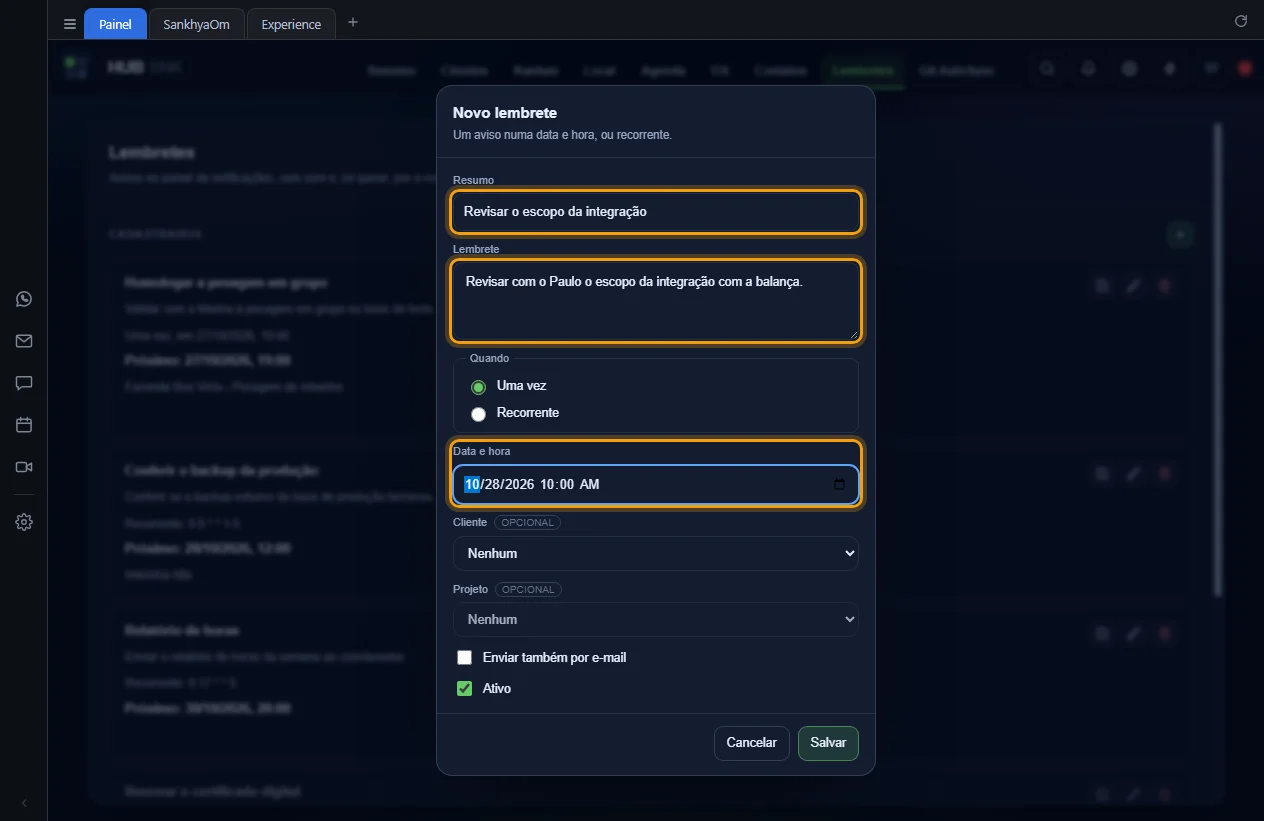Click the month segment of the date field
1264x821 pixels.
tap(472, 485)
